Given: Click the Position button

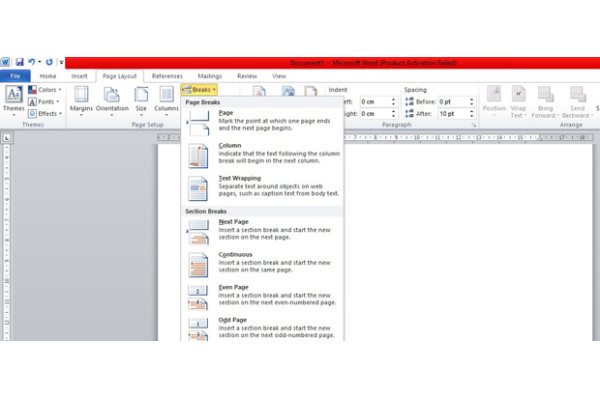Looking at the screenshot, I should [494, 101].
